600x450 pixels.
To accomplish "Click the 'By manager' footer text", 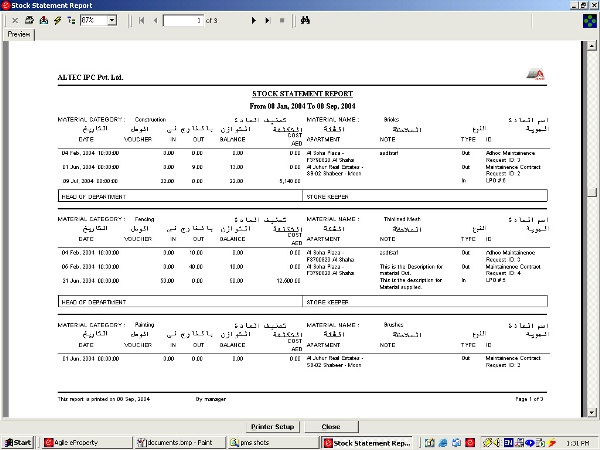I will 211,399.
